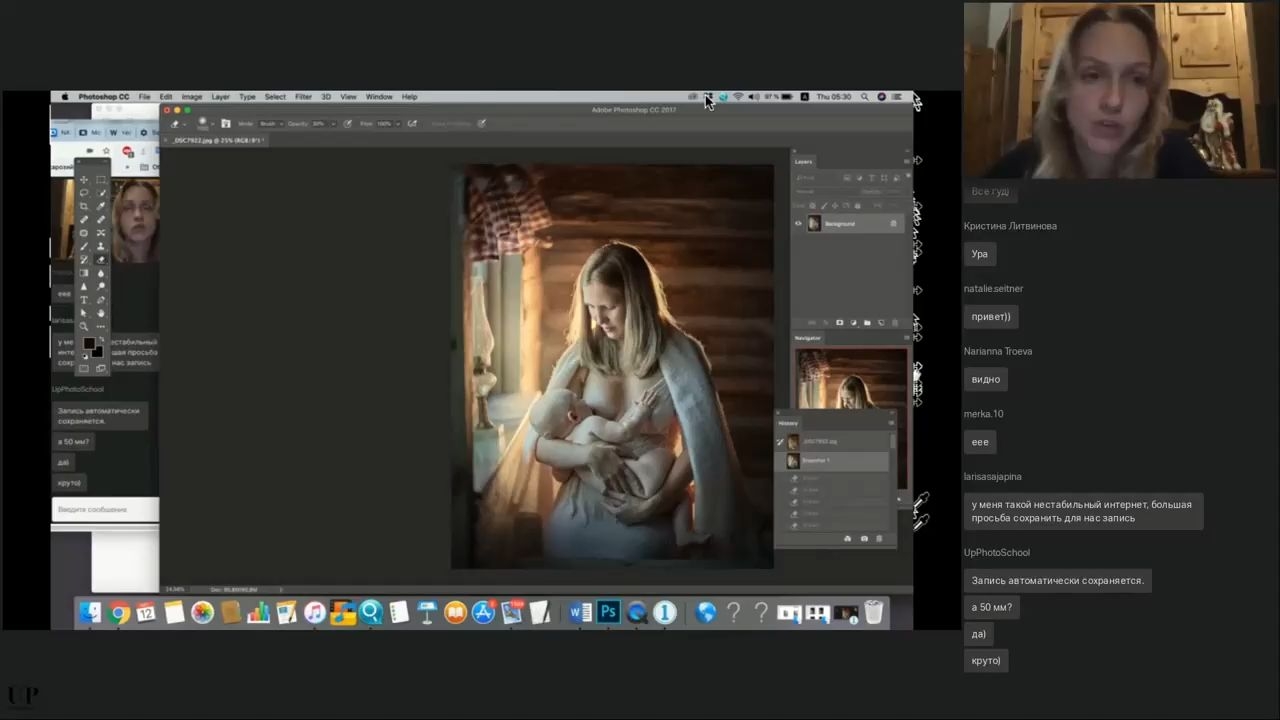Image resolution: width=1280 pixels, height=720 pixels.
Task: Reset default foreground and background colors
Action: pos(84,355)
